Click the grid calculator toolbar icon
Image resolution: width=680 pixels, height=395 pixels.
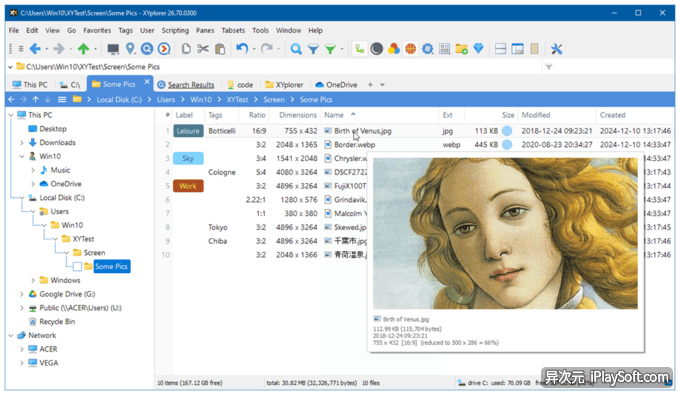(x=445, y=49)
